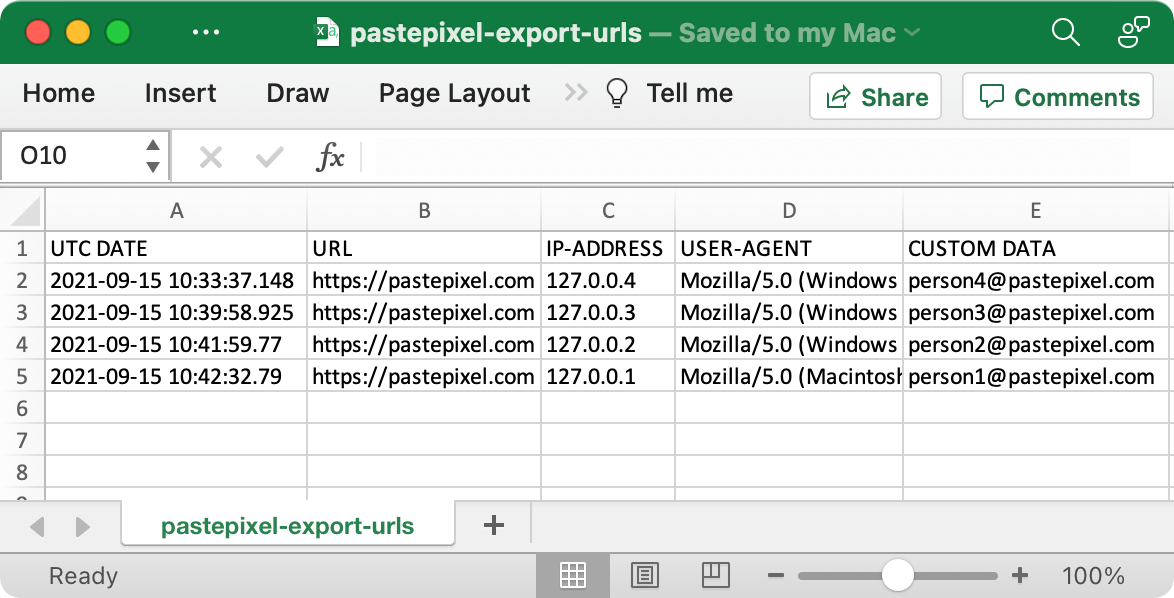
Task: Select cell with 2021-09-15 10:42:32.79
Action: tap(177, 376)
